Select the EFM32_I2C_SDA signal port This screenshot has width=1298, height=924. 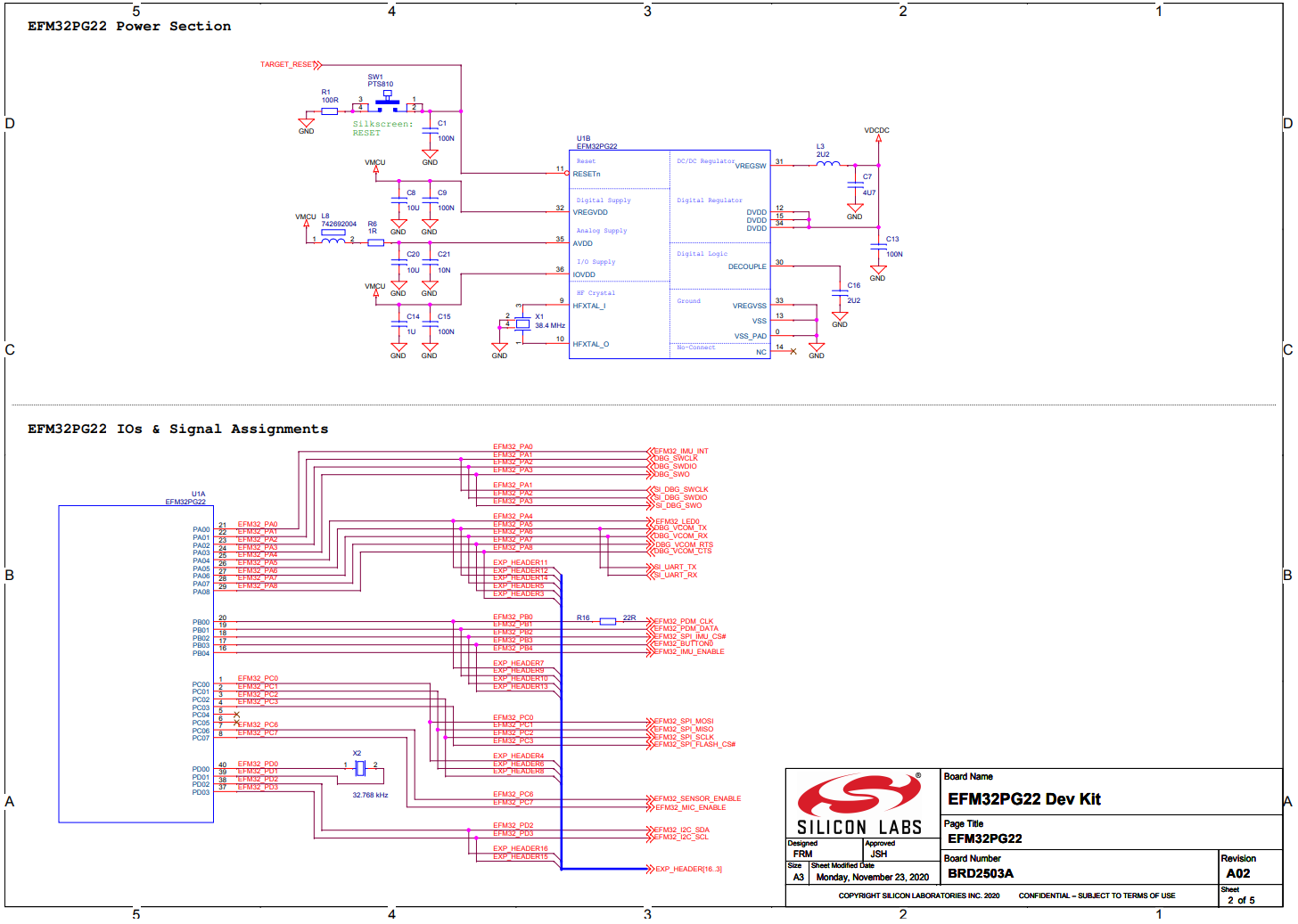[x=681, y=830]
